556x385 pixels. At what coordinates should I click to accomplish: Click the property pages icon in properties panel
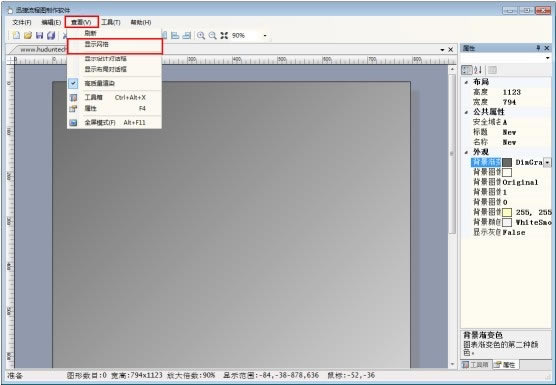[492, 70]
